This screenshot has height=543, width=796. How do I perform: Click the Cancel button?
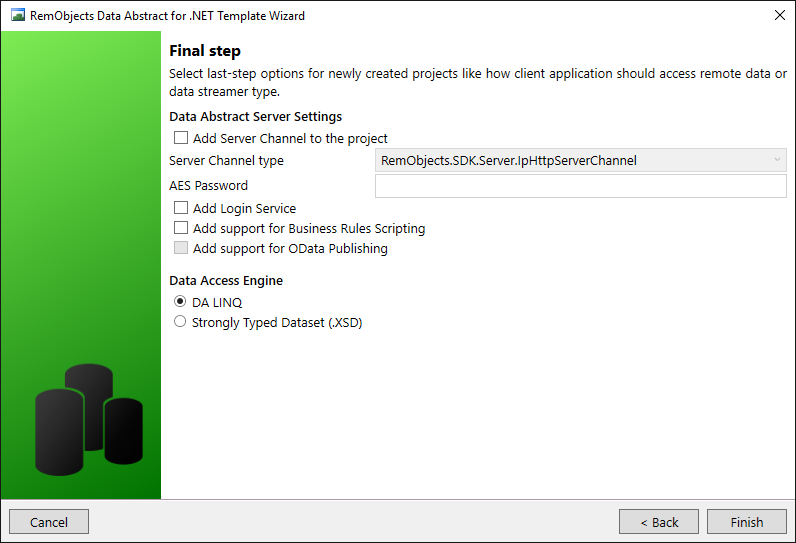[49, 522]
